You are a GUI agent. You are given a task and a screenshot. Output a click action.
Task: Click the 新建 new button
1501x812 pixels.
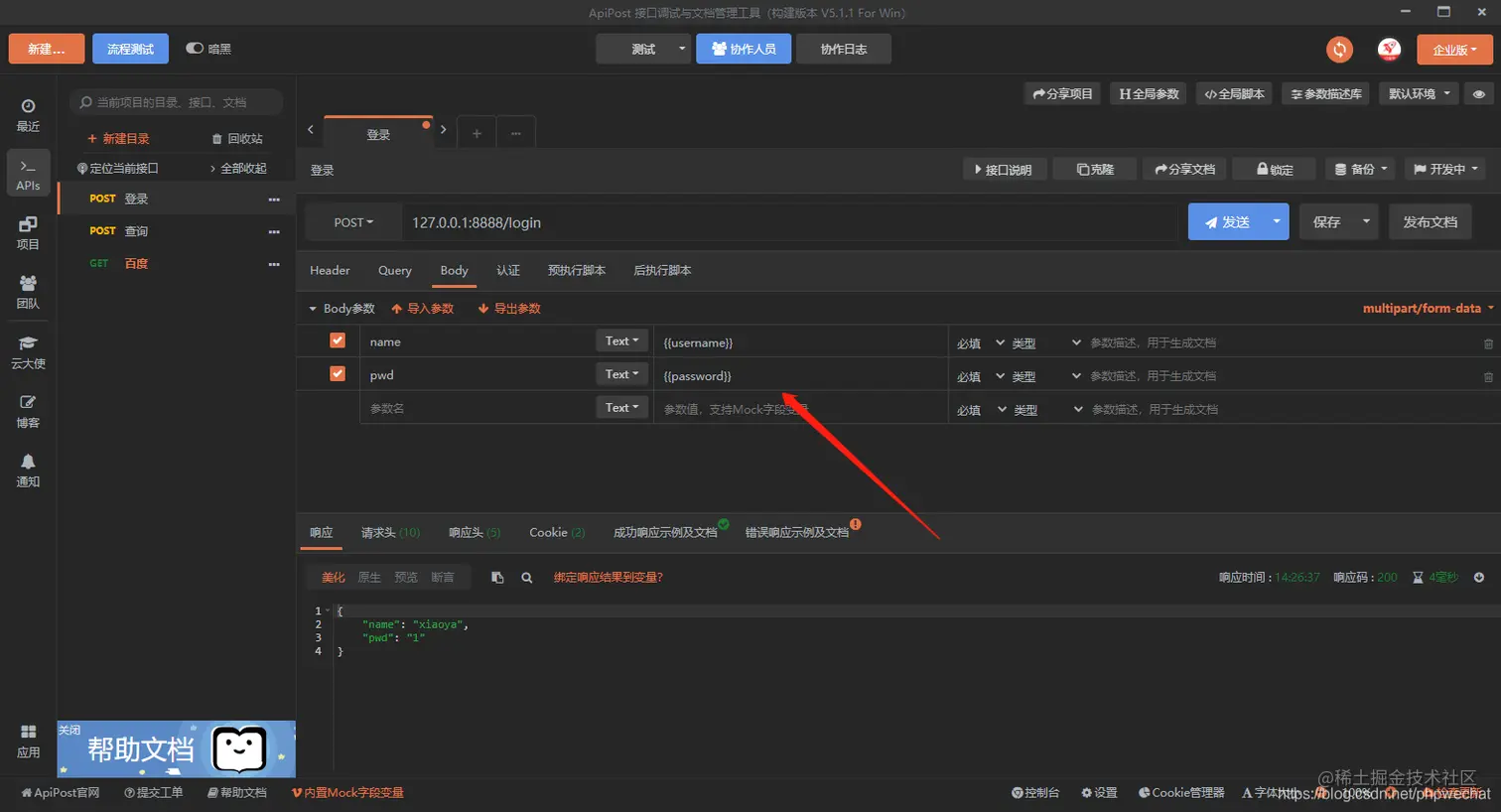click(x=47, y=49)
